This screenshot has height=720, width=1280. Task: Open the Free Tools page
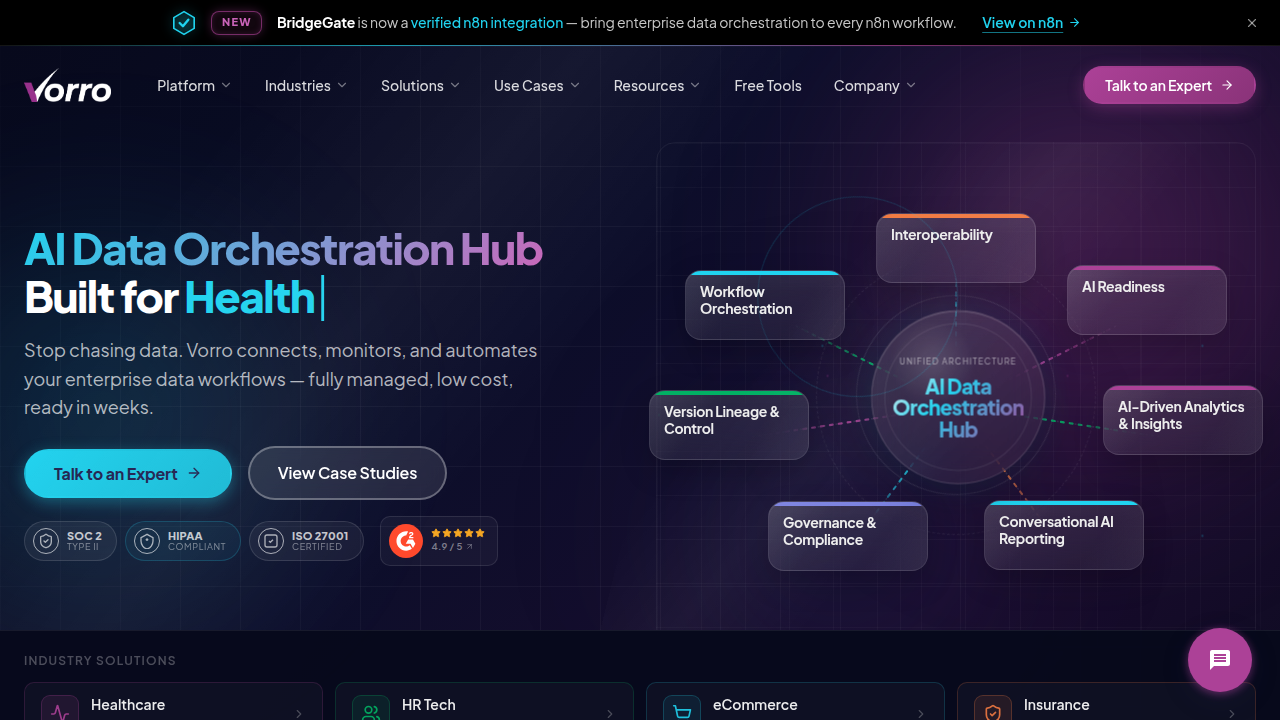(x=768, y=86)
